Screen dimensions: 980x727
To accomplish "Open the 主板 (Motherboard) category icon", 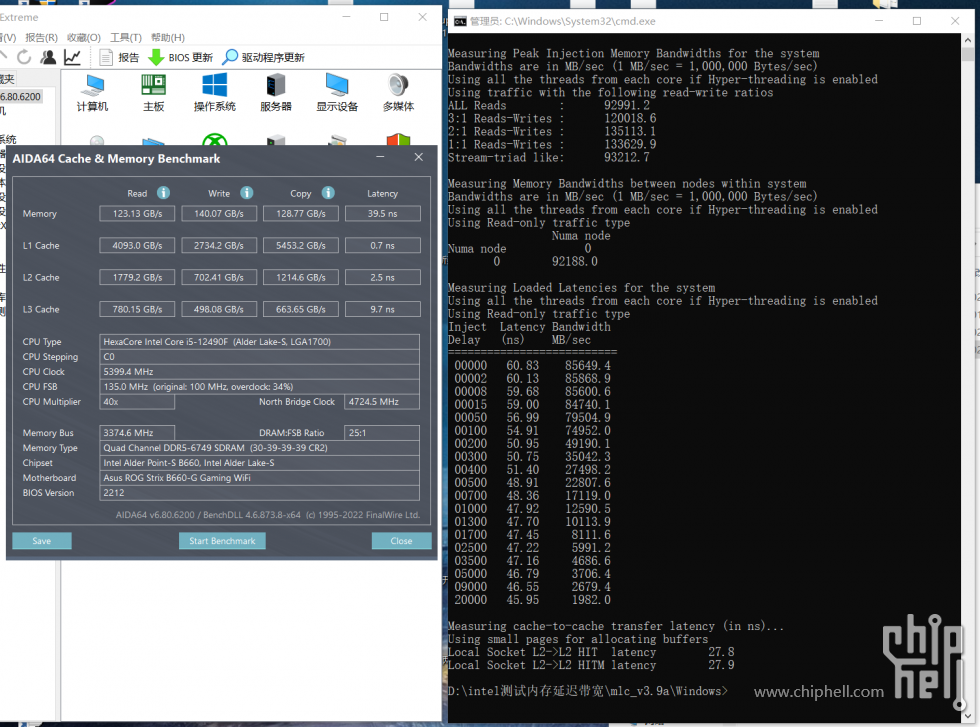I will point(153,93).
